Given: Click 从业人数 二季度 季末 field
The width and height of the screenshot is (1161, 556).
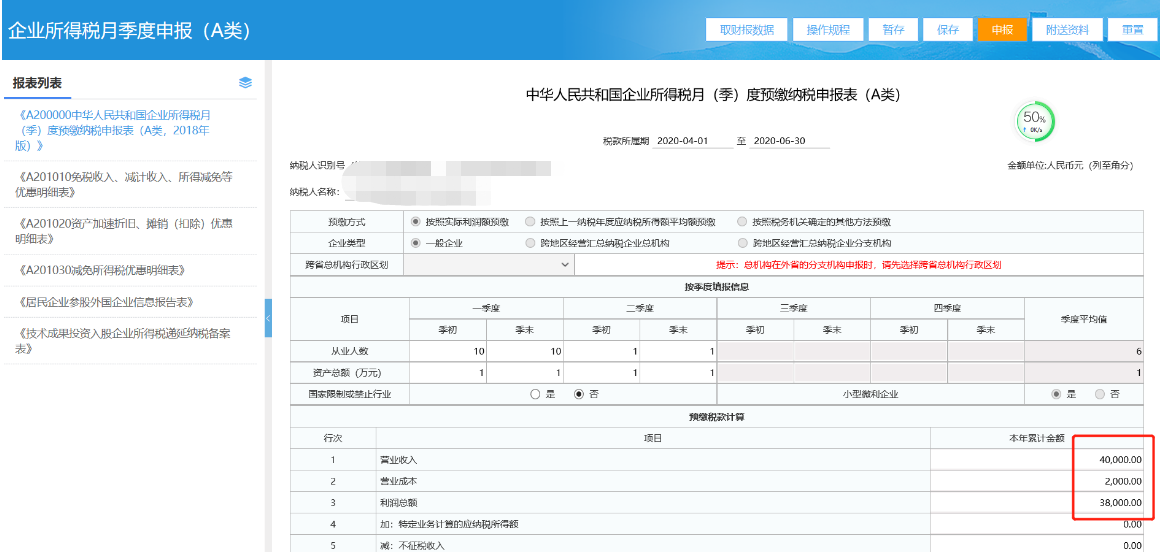Looking at the screenshot, I should 678,351.
